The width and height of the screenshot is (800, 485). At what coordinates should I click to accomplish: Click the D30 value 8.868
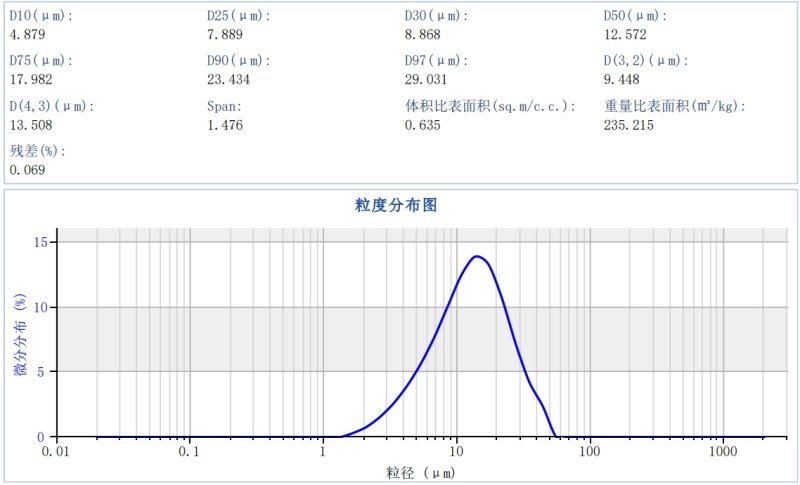[x=423, y=35]
